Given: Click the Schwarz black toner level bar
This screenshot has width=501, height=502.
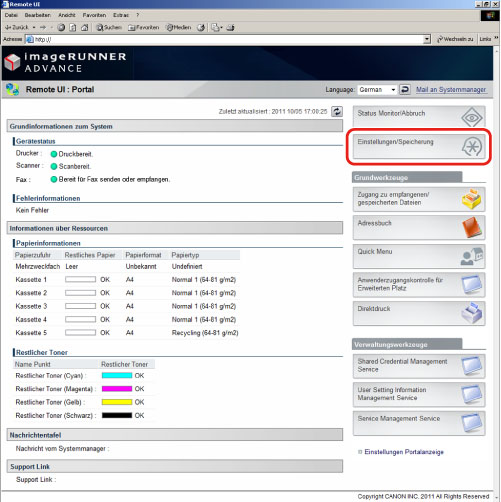Looking at the screenshot, I should point(117,415).
